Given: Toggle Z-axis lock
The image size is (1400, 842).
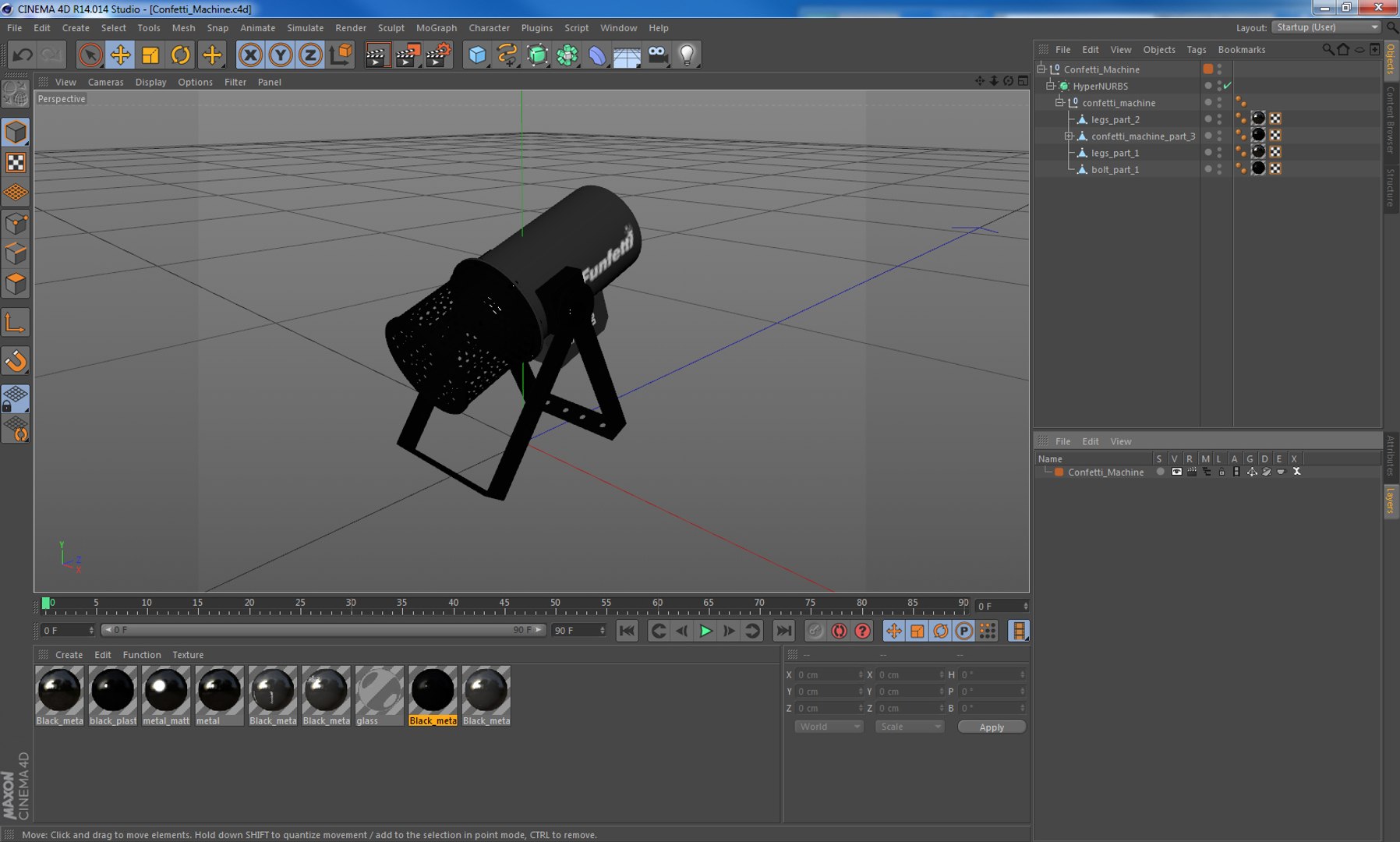Looking at the screenshot, I should [x=310, y=55].
